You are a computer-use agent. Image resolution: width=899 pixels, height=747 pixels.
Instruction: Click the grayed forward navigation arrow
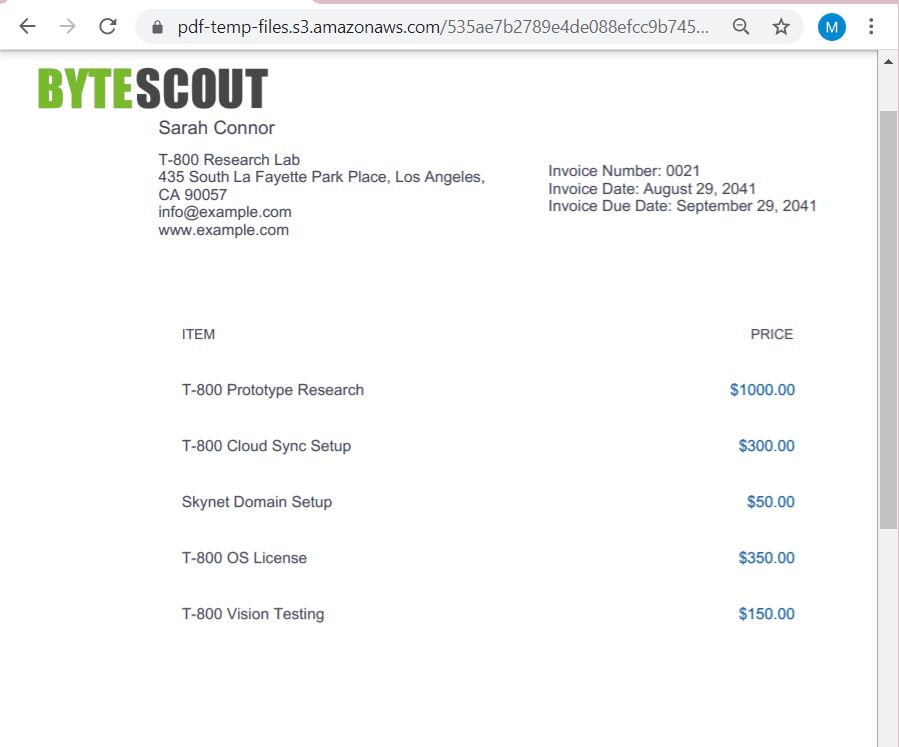(x=67, y=27)
